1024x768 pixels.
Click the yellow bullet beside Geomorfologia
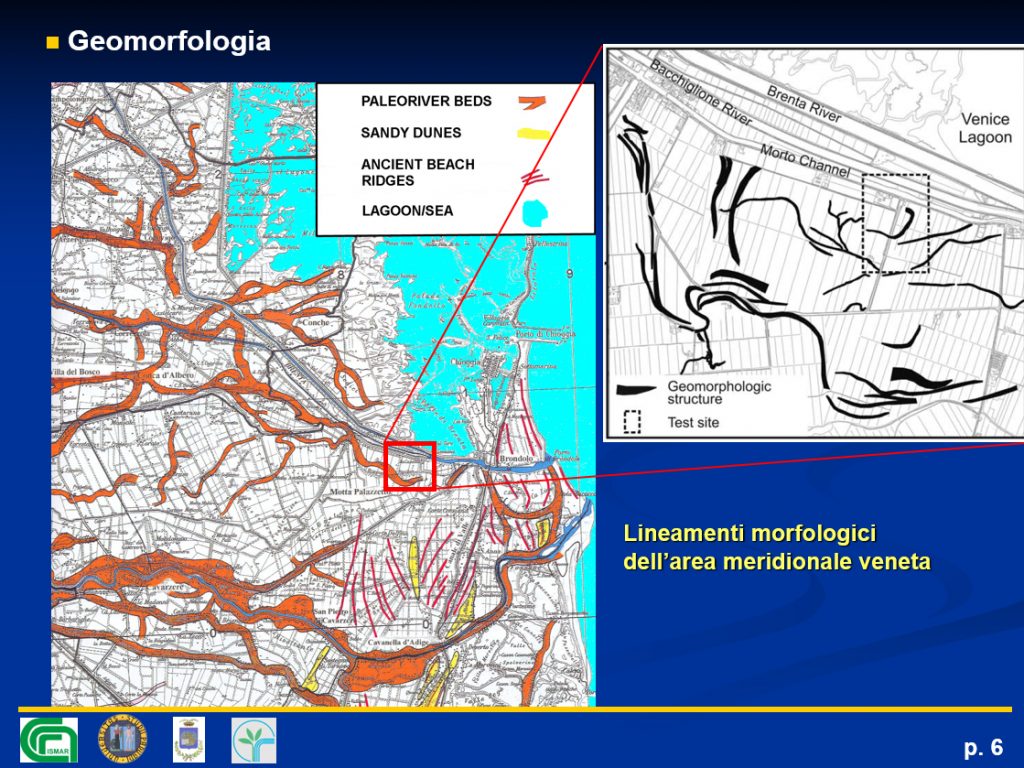pos(54,42)
